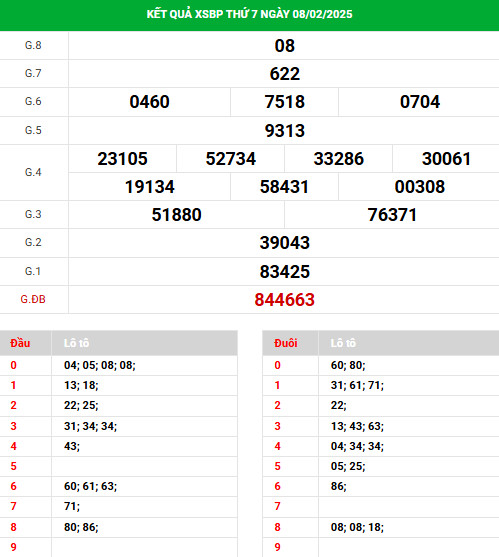Click the G.ĐB row label
The height and width of the screenshot is (557, 499).
click(33, 299)
